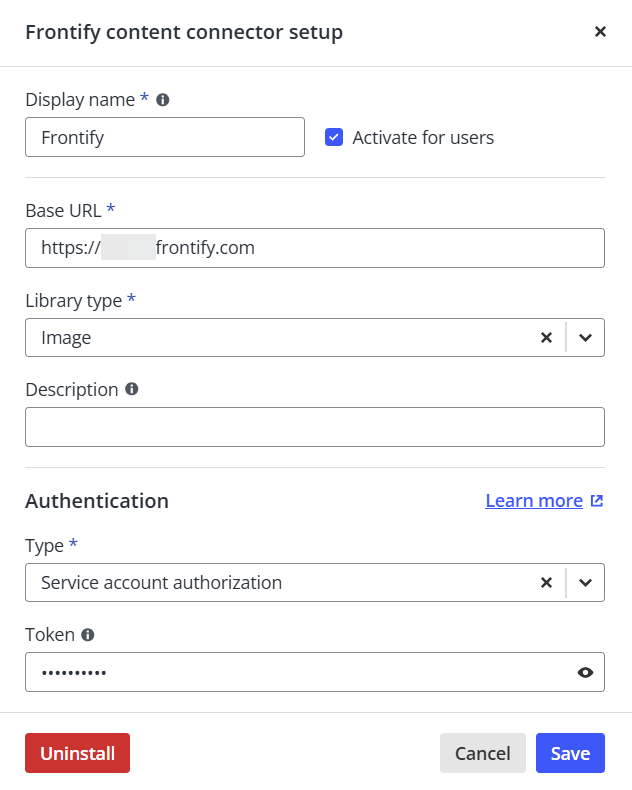Click the Token password field
The height and width of the screenshot is (790, 632).
pos(315,672)
